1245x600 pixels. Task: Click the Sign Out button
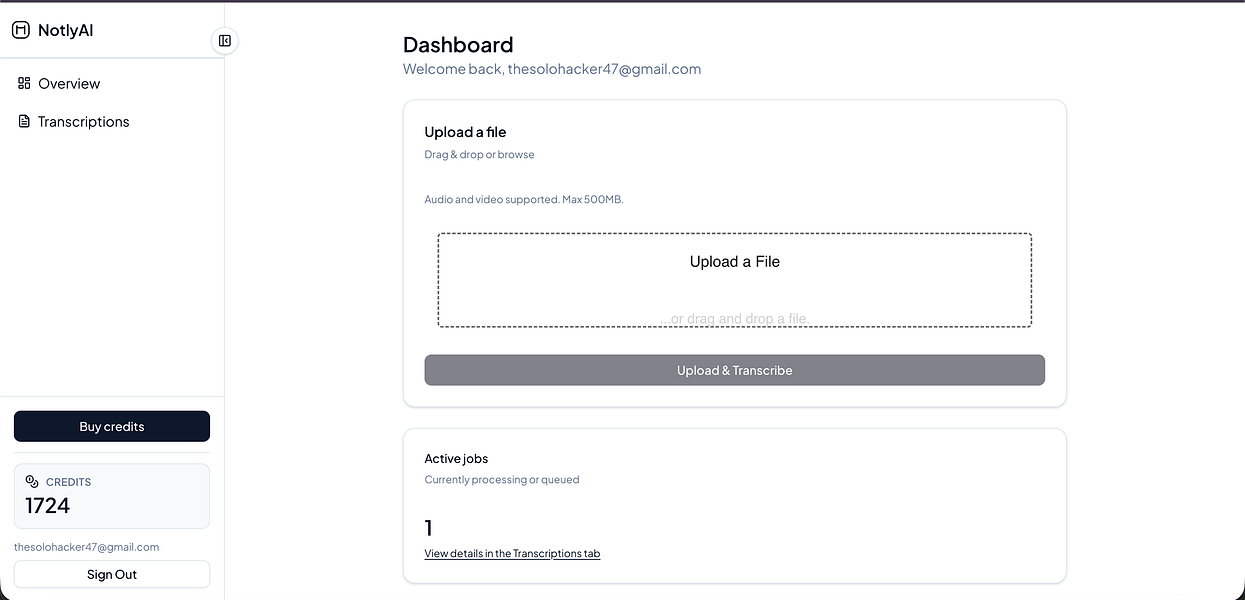coord(112,574)
